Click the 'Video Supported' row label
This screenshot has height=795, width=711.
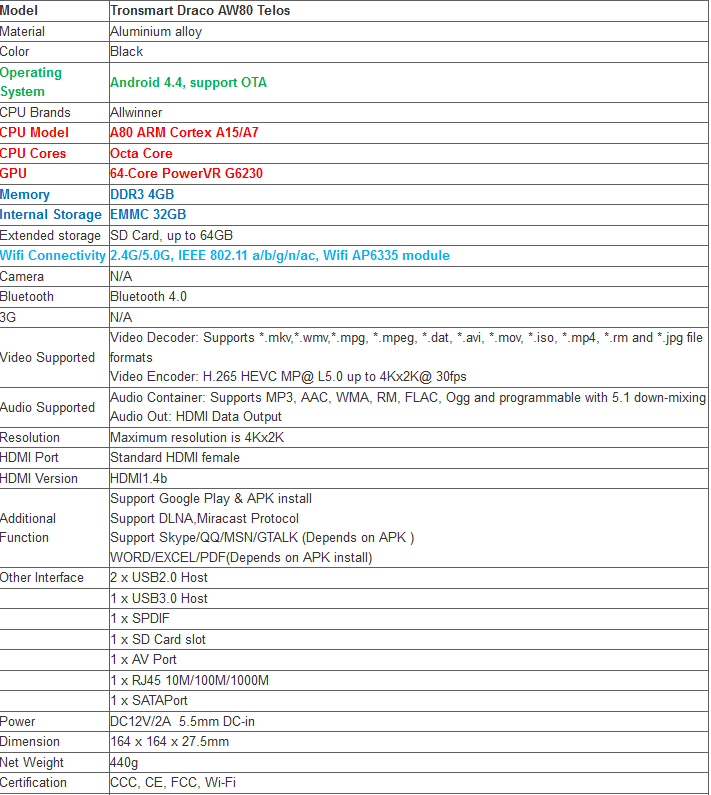pyautogui.click(x=47, y=357)
